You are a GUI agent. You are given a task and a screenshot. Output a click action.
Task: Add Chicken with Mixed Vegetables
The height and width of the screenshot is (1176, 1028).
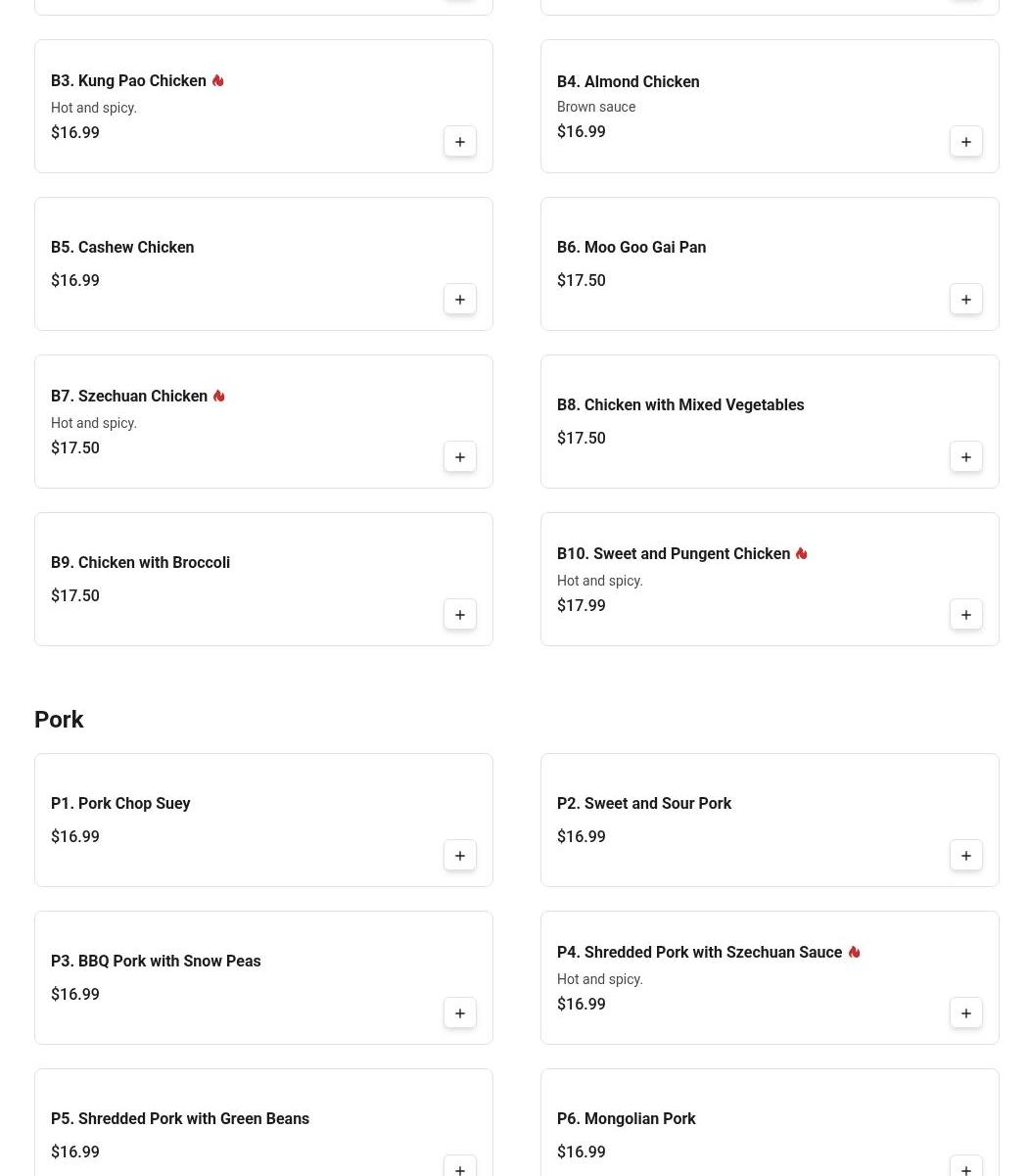966,457
